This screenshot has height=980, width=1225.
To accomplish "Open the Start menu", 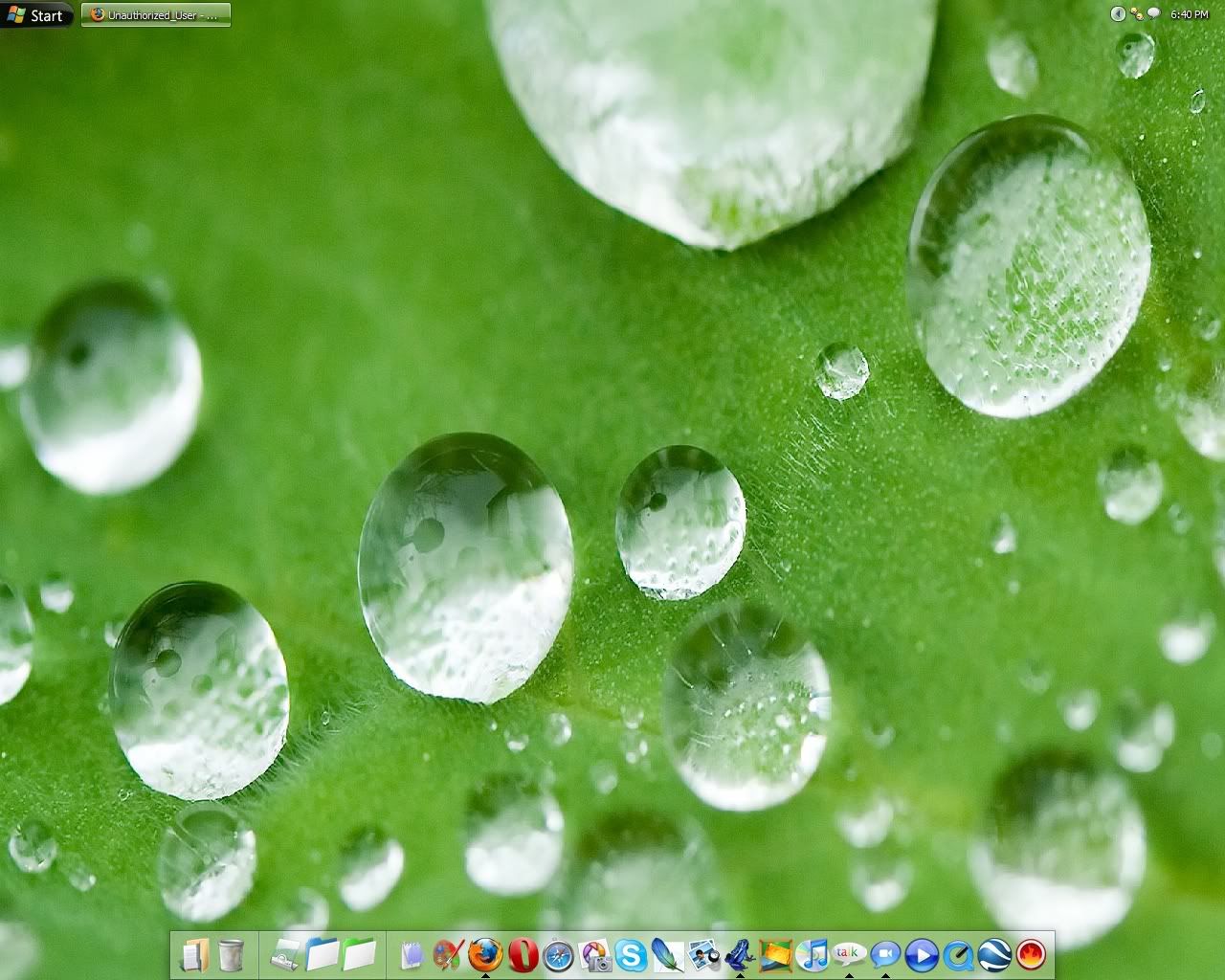I will (x=35, y=15).
